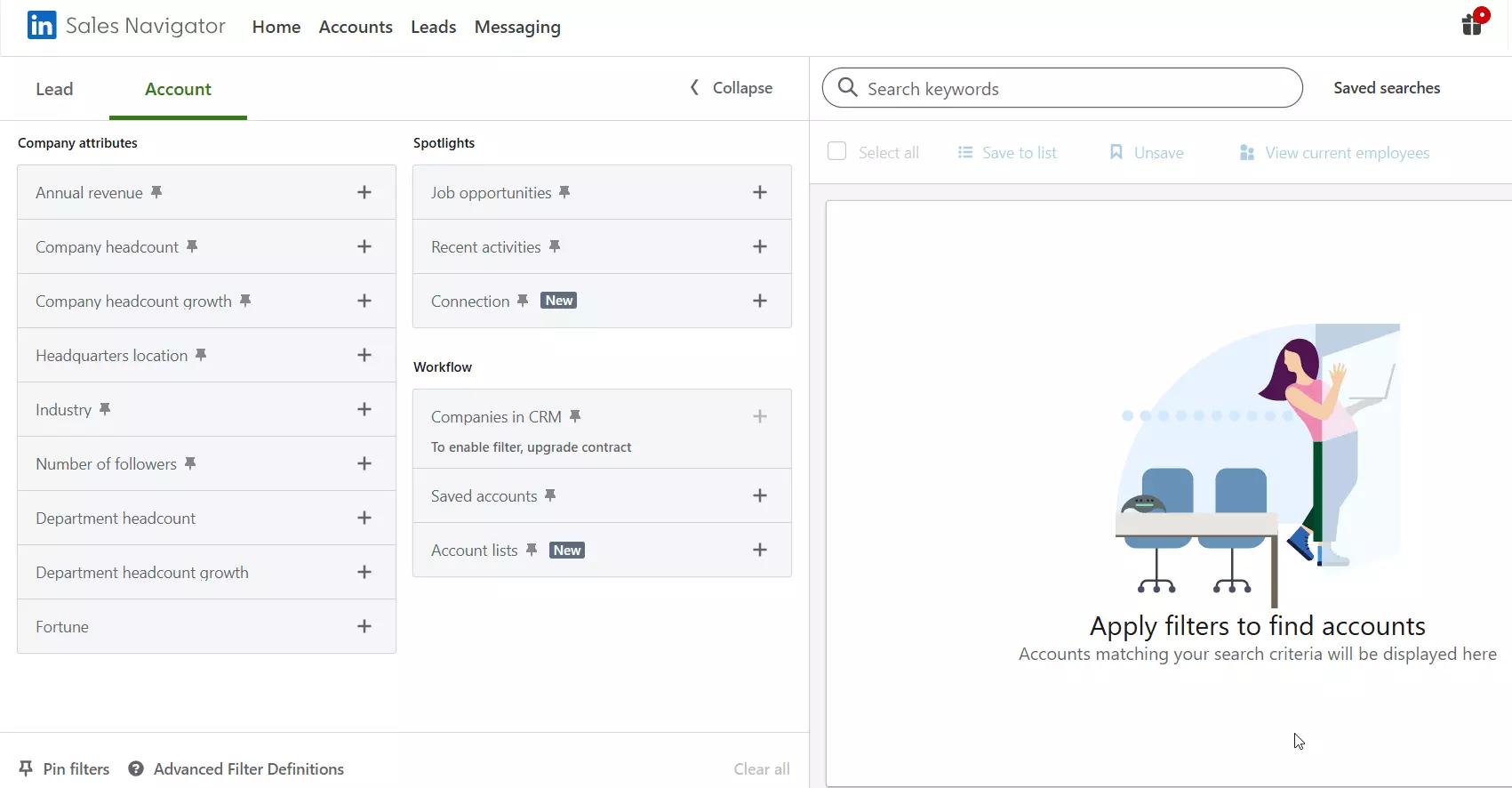Pin the Job opportunities filter
1512x788 pixels.
coord(564,192)
